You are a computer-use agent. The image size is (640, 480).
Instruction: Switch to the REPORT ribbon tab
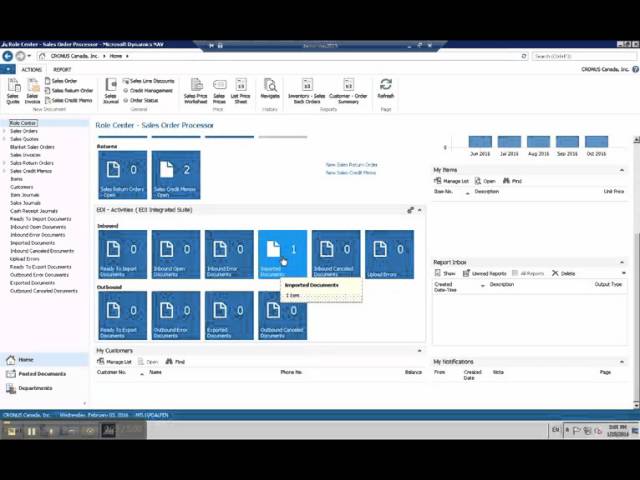tap(62, 70)
